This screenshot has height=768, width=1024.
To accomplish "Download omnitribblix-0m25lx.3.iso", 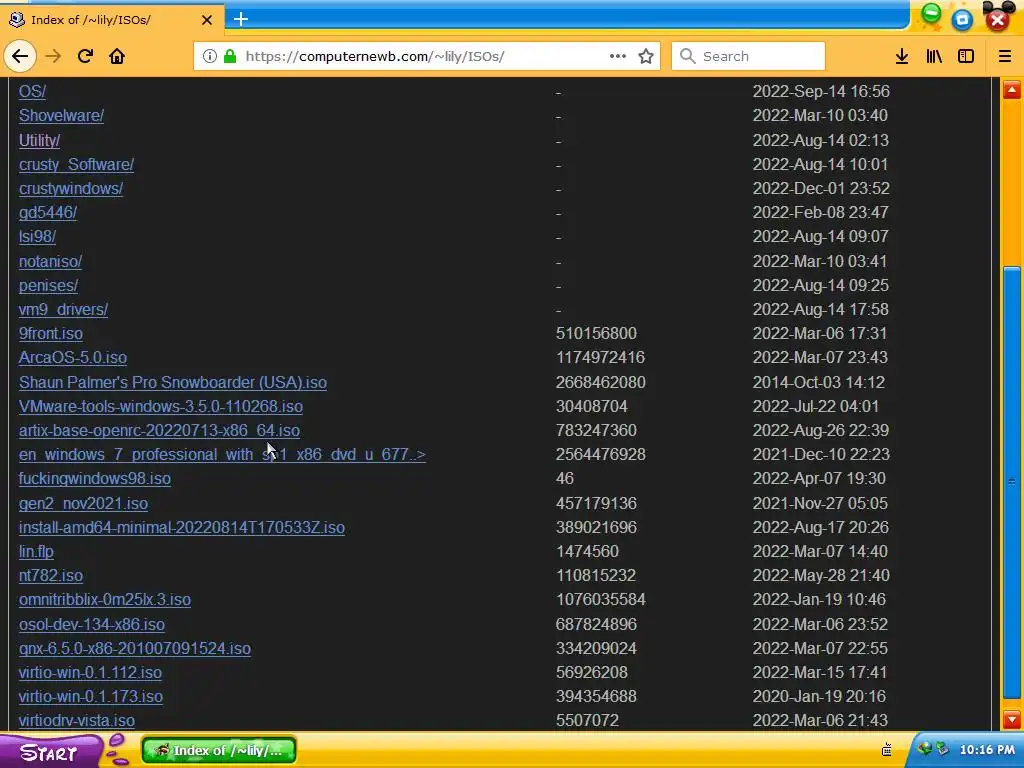I will (x=104, y=600).
